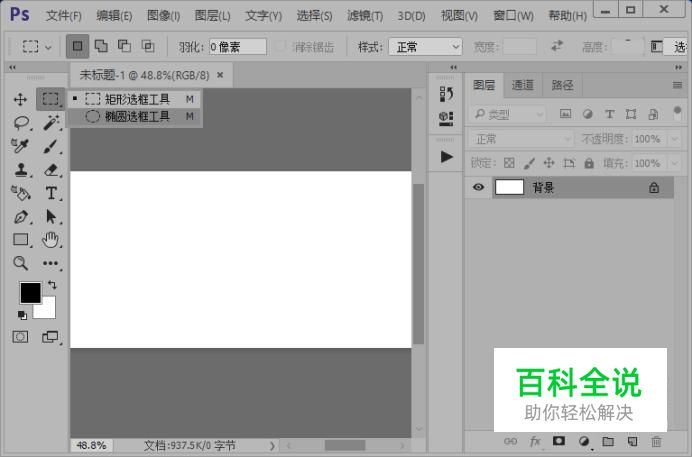
Task: Select the Pen tool
Action: (20, 217)
